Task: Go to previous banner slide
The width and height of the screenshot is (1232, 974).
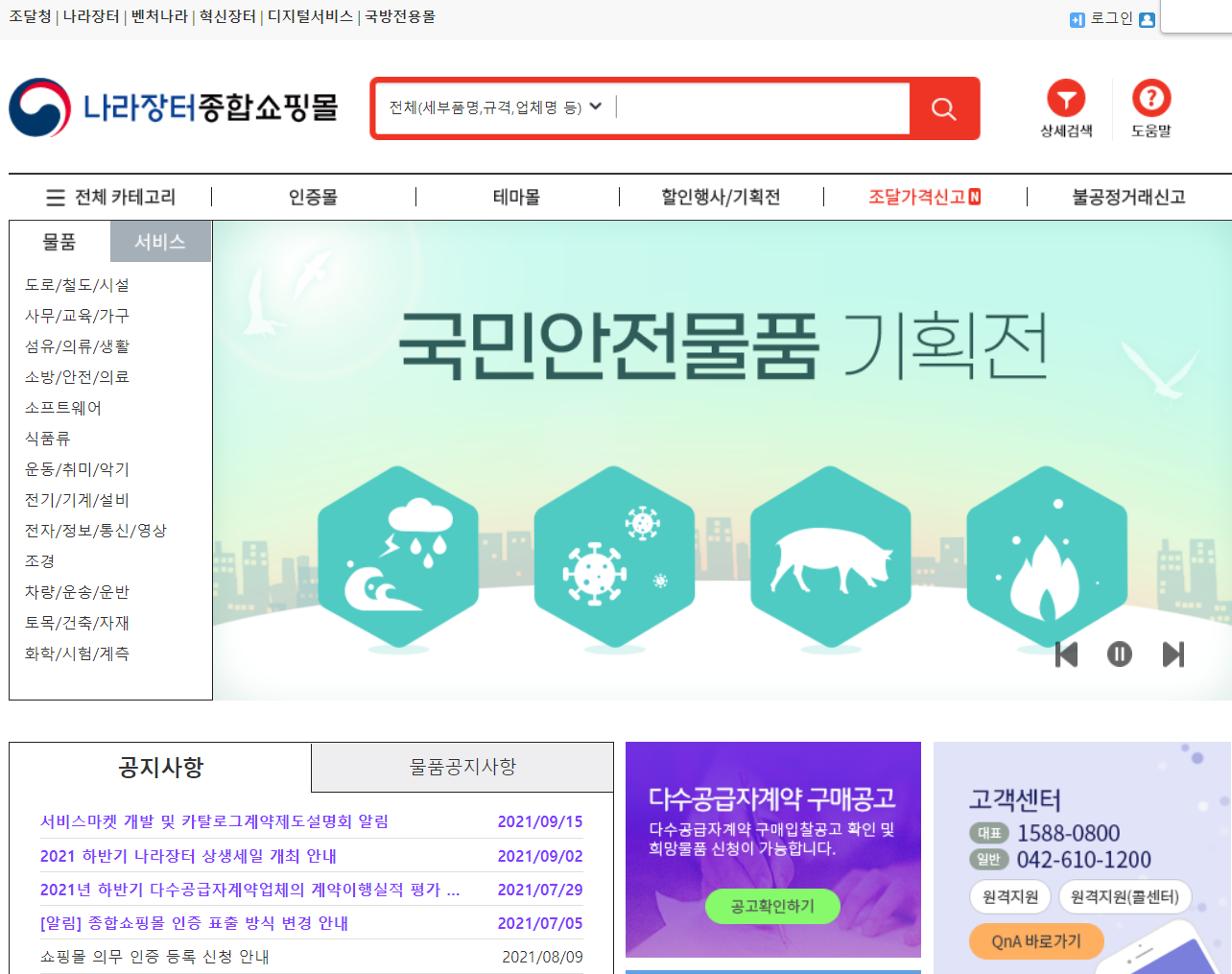Action: point(1066,654)
